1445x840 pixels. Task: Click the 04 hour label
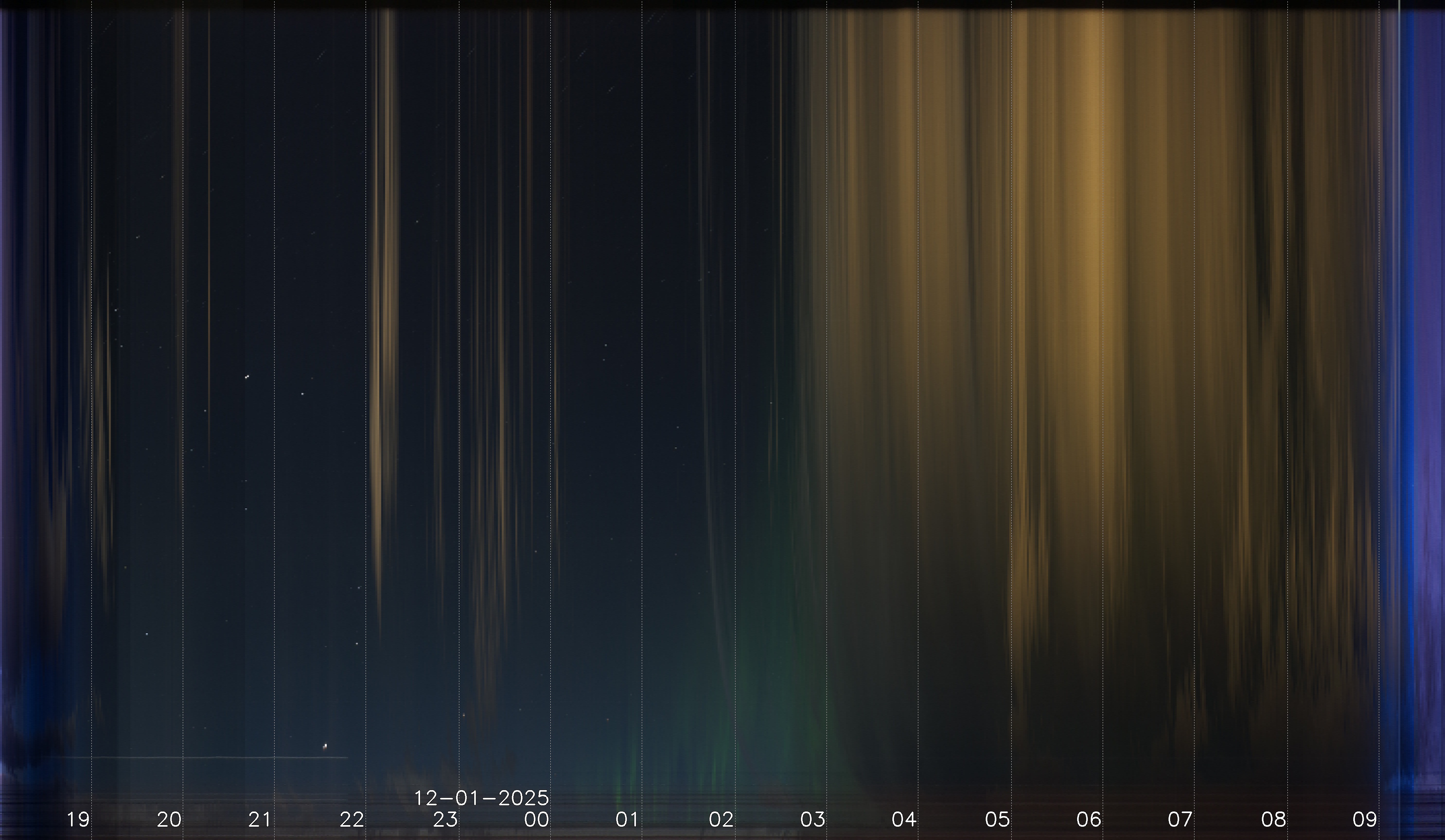pyautogui.click(x=904, y=819)
